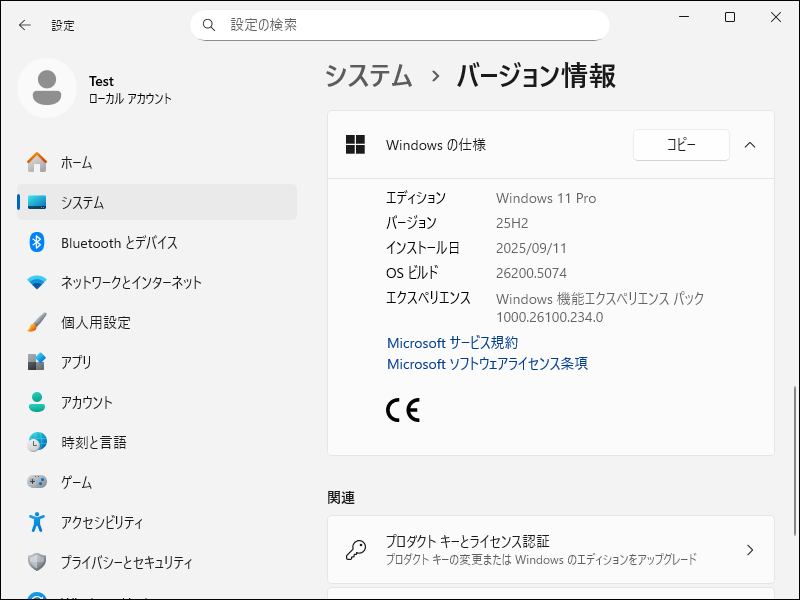
Task: Open 時刻と言語 settings
Action: click(157, 442)
